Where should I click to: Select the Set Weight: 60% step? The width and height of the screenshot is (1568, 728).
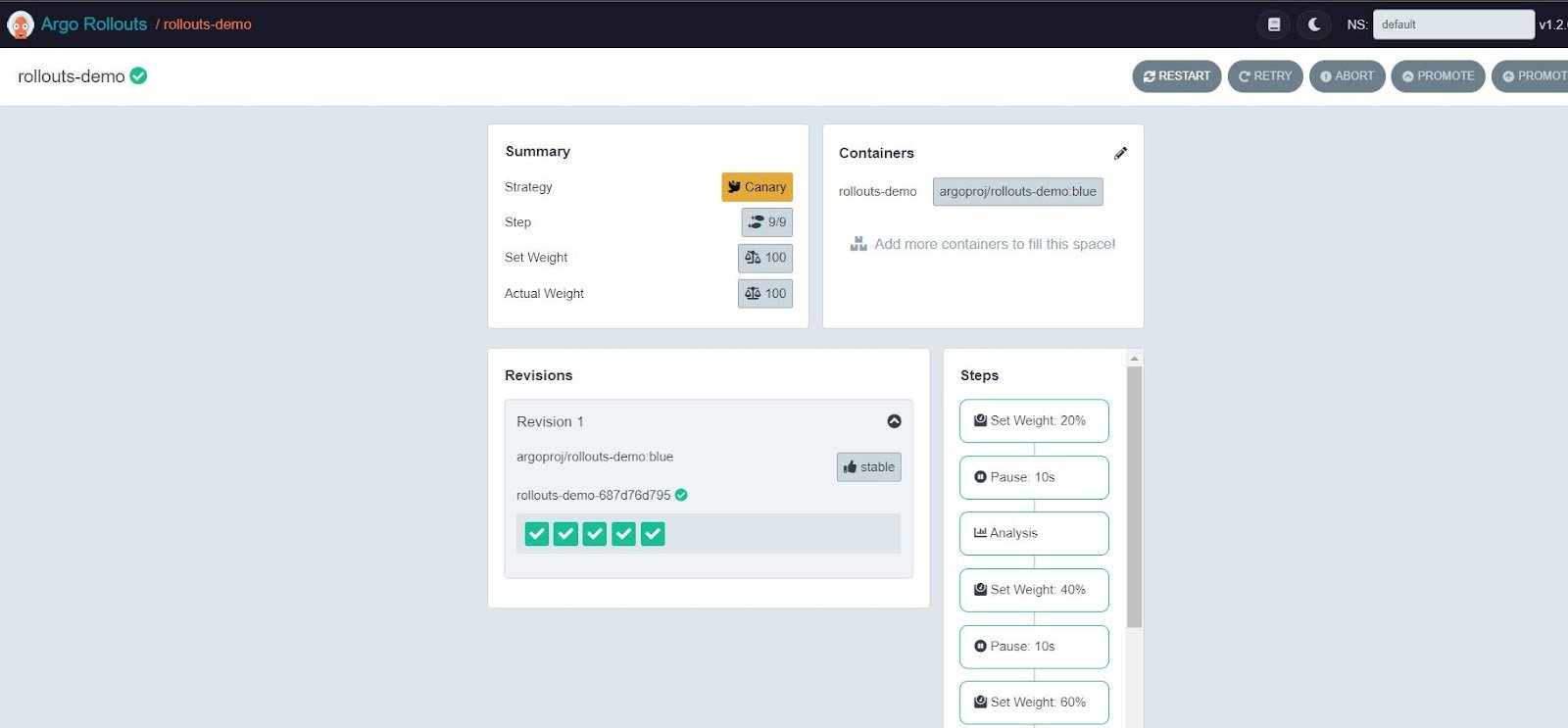(x=1034, y=703)
